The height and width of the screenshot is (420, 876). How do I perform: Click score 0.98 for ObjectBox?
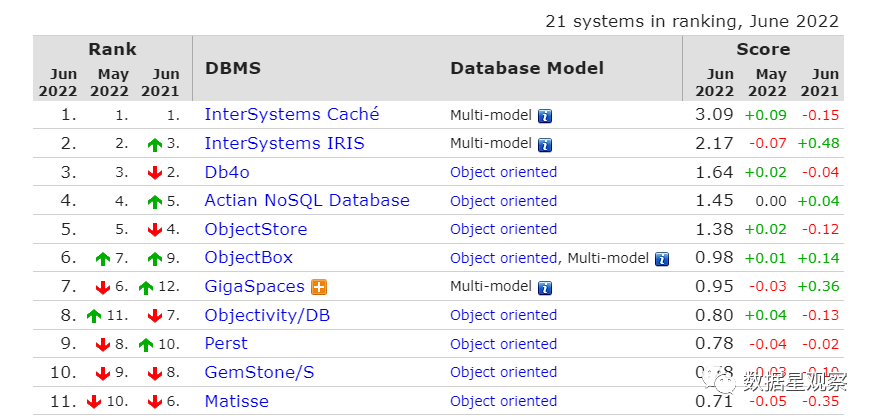[714, 258]
